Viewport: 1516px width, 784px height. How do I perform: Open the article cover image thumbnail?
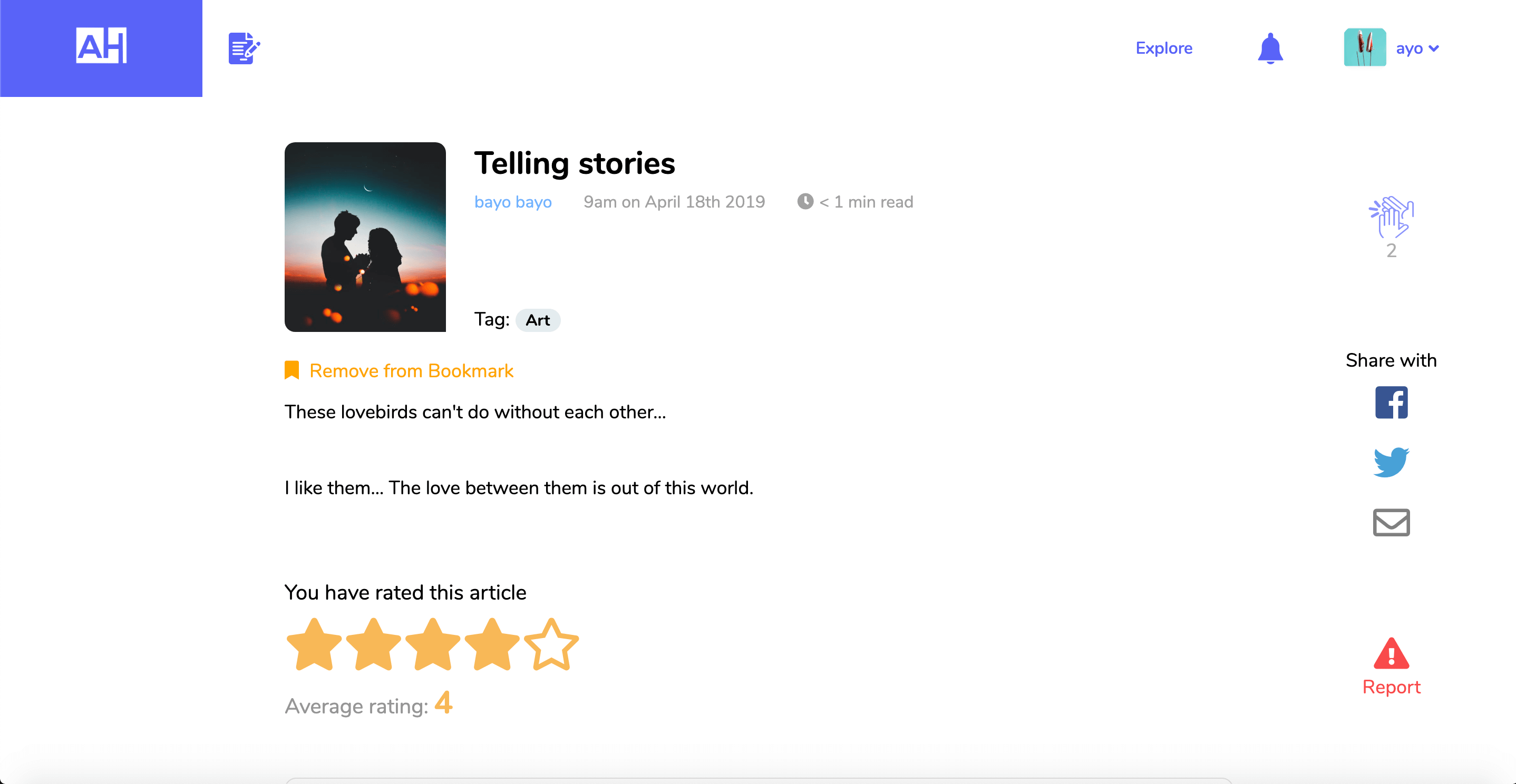365,237
